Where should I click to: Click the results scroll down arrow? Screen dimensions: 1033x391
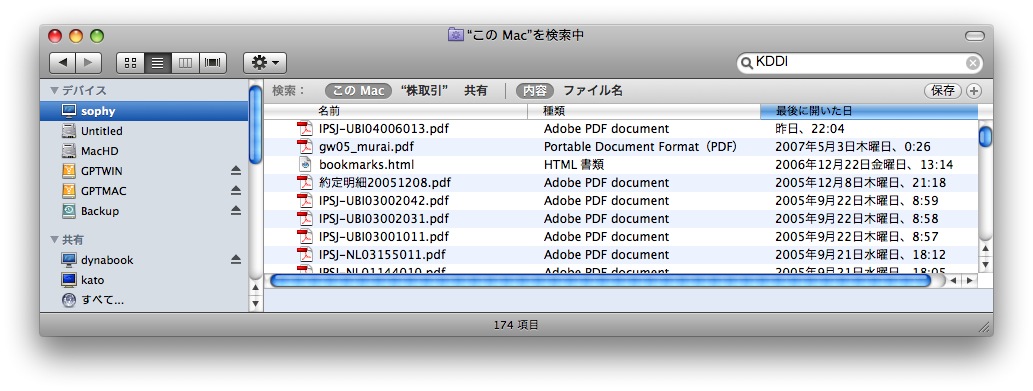click(985, 264)
